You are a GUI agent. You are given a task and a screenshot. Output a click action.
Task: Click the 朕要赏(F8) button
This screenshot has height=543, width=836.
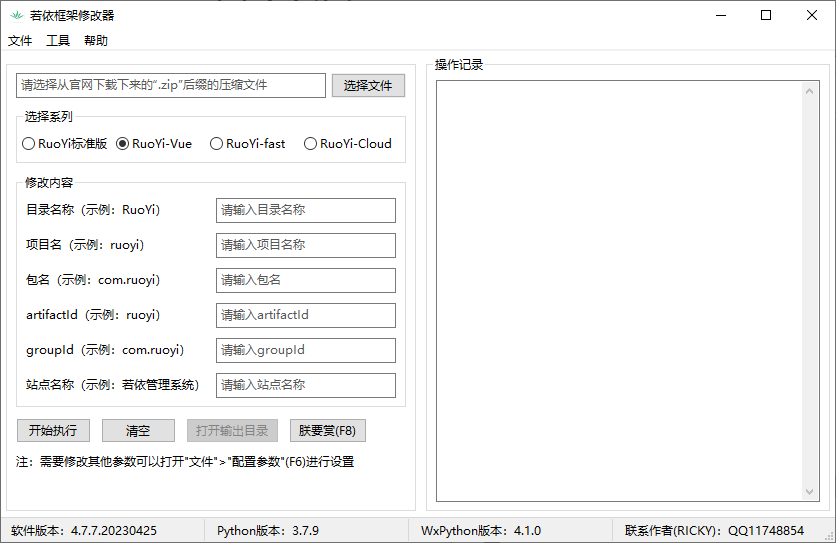coord(327,430)
